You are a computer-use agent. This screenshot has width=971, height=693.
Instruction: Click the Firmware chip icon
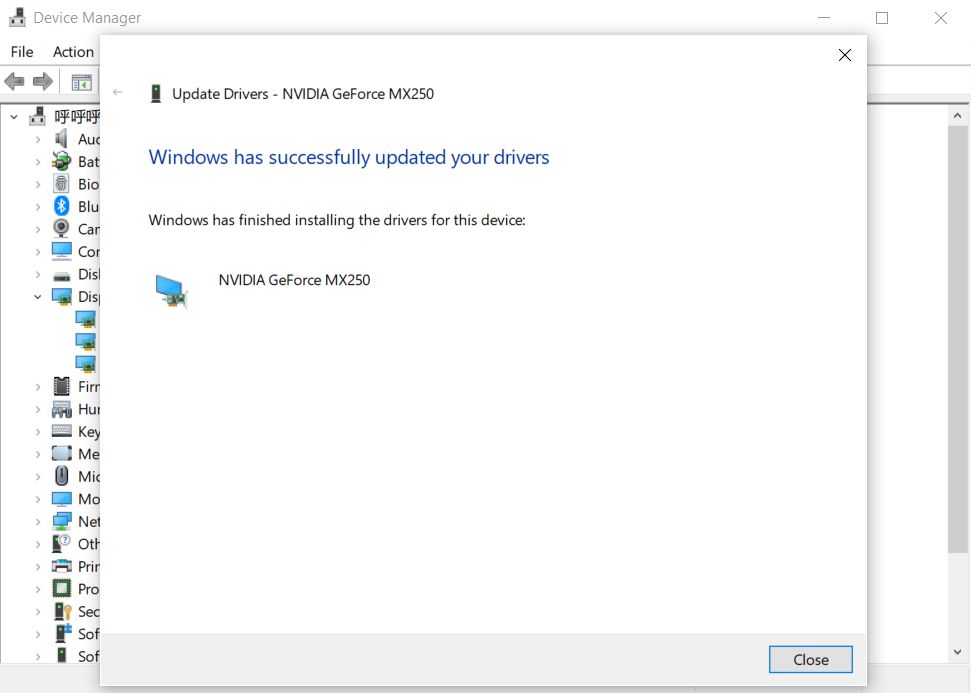coord(61,386)
